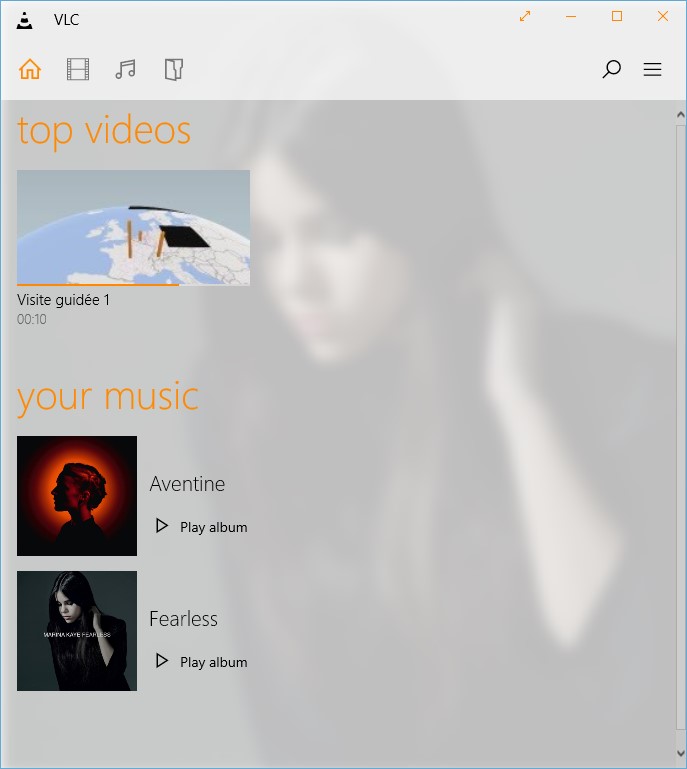Maximize the VLC window
This screenshot has width=687, height=769.
click(x=617, y=16)
